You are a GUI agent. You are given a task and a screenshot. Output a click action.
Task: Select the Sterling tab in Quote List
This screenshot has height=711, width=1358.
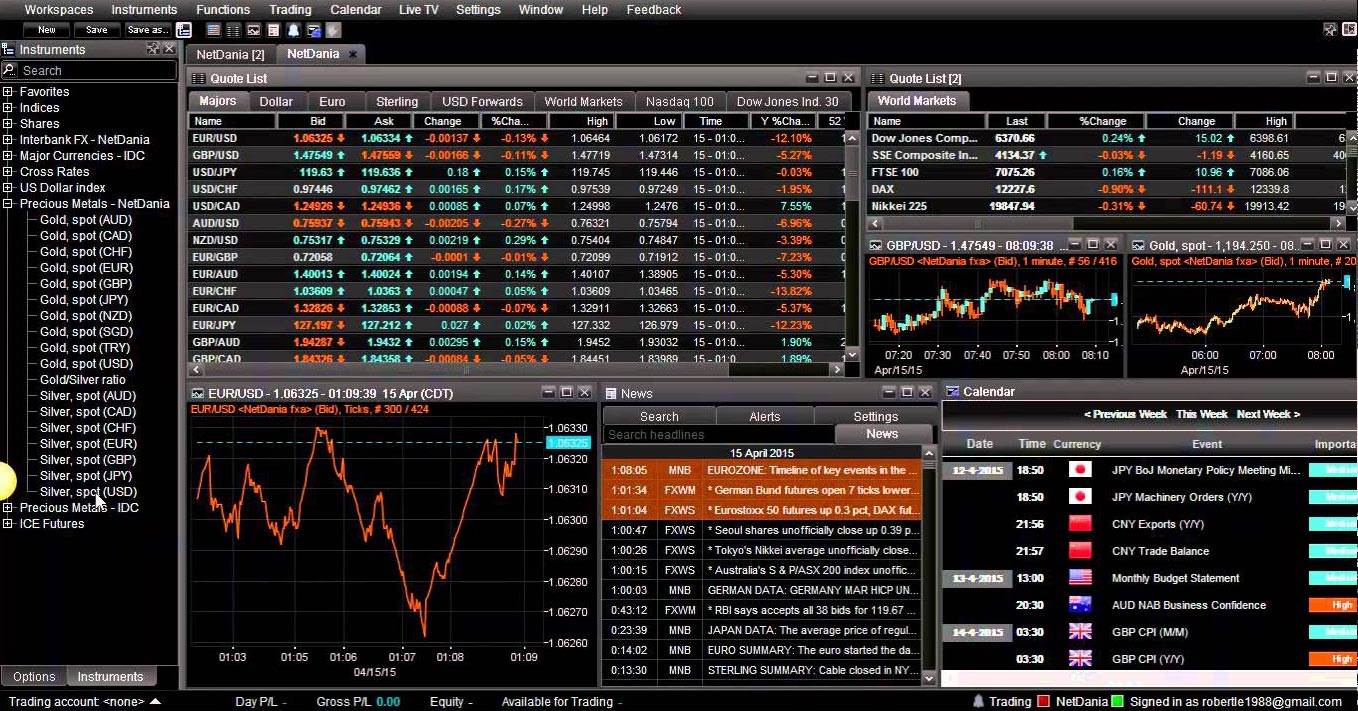point(397,102)
